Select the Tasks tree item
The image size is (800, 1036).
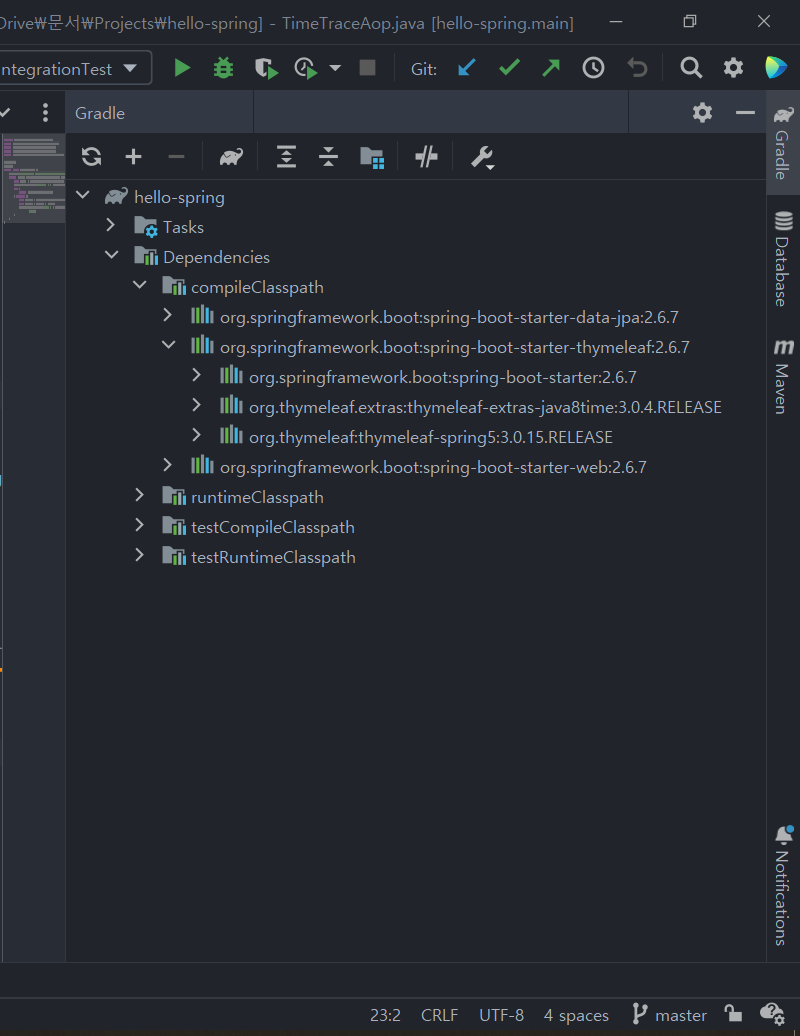(x=416, y=227)
